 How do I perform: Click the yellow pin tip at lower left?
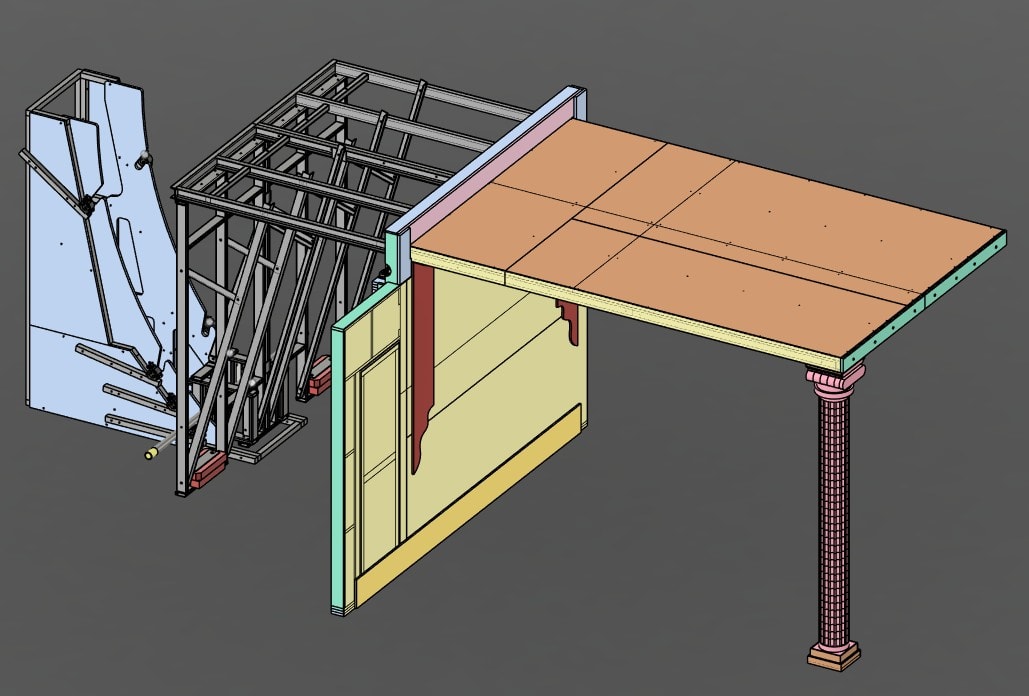[153, 453]
